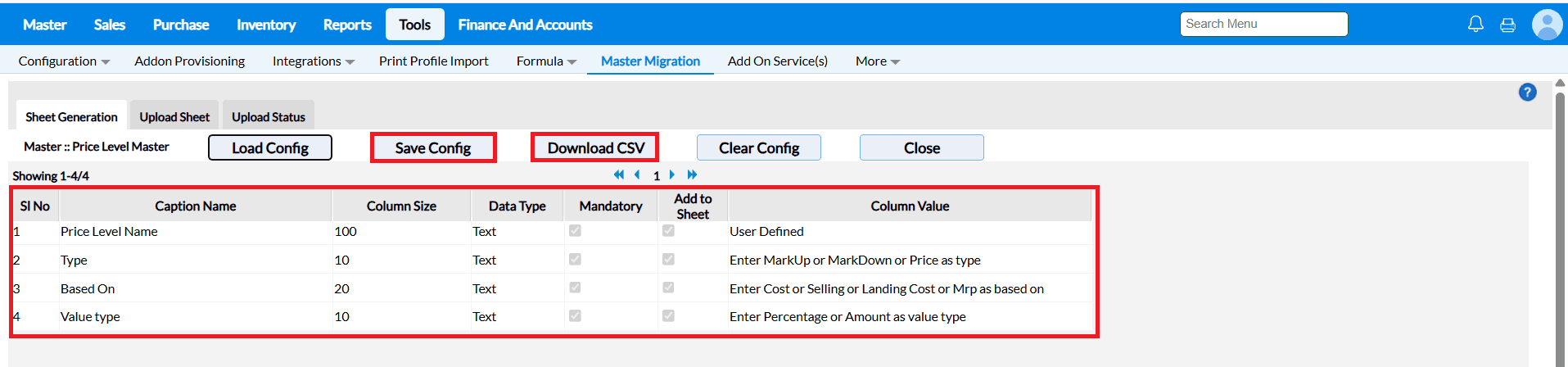Click the notification bell icon

(x=1475, y=25)
